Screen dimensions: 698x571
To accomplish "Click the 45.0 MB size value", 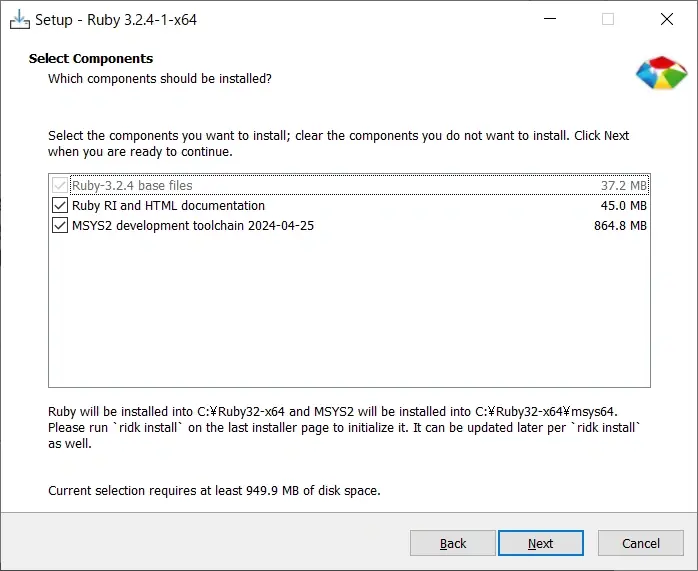I will coord(623,206).
